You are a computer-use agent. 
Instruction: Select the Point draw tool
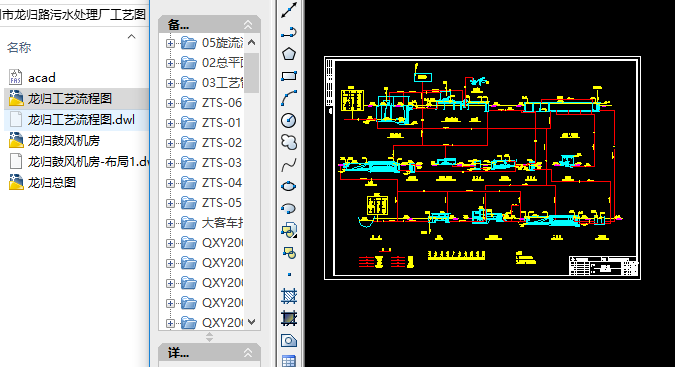click(289, 274)
